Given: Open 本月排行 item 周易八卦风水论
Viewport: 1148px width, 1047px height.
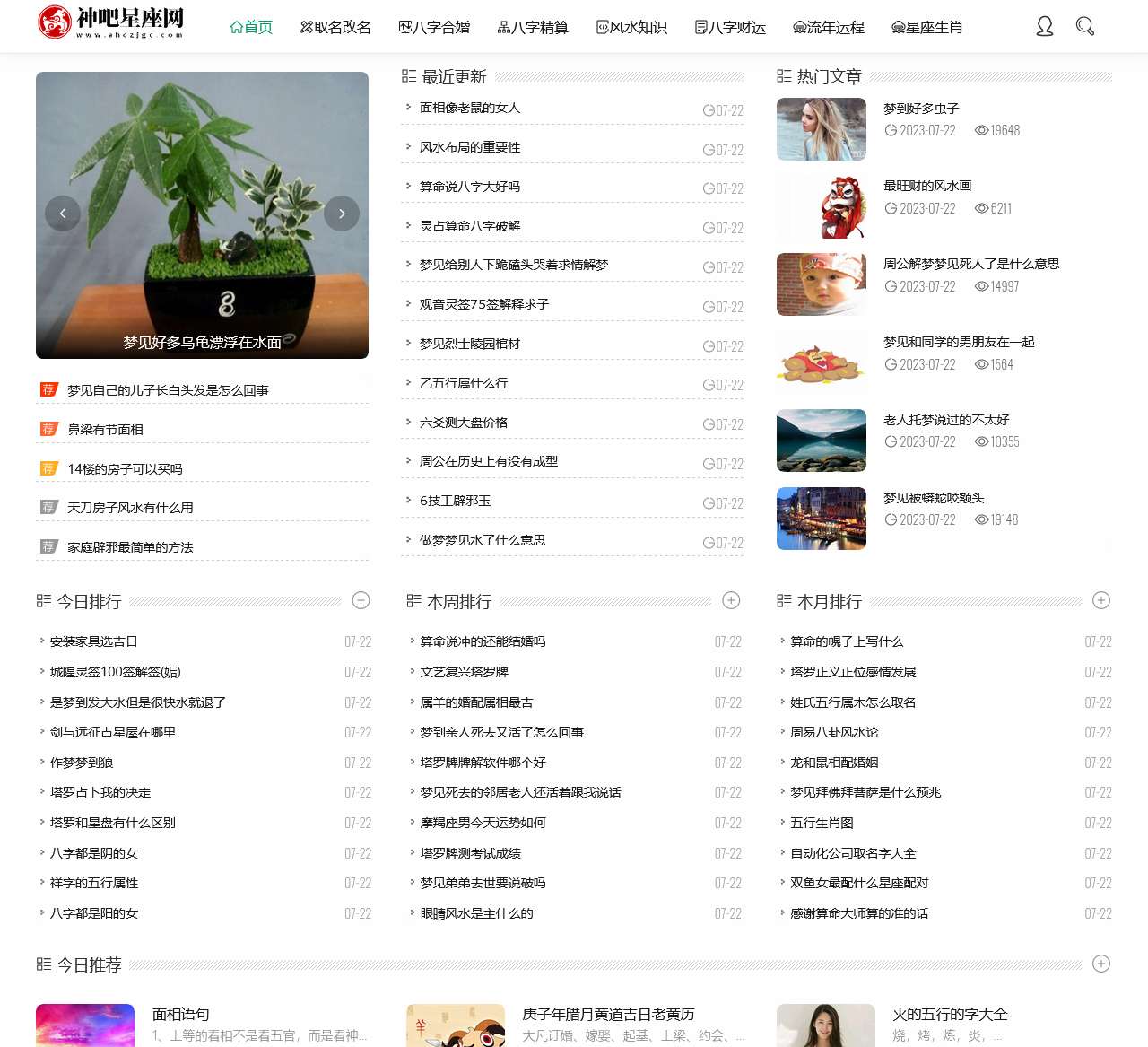Looking at the screenshot, I should [x=834, y=732].
